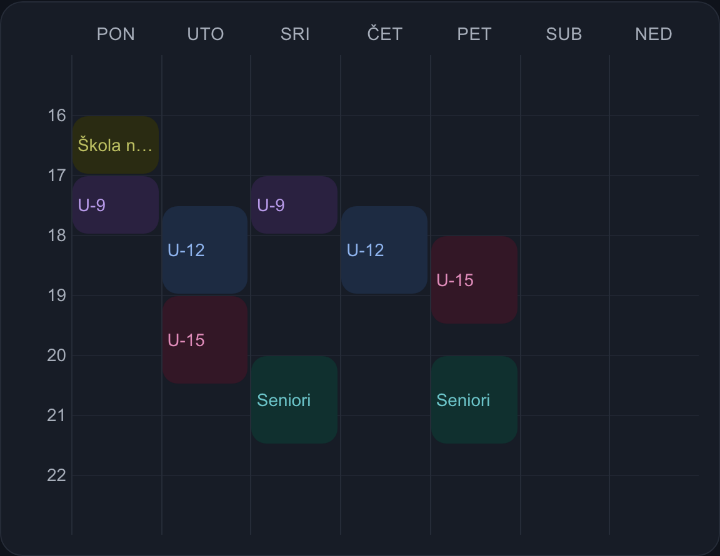Image resolution: width=720 pixels, height=556 pixels.
Task: Open the U-12 session on ČET
Action: [x=384, y=250]
